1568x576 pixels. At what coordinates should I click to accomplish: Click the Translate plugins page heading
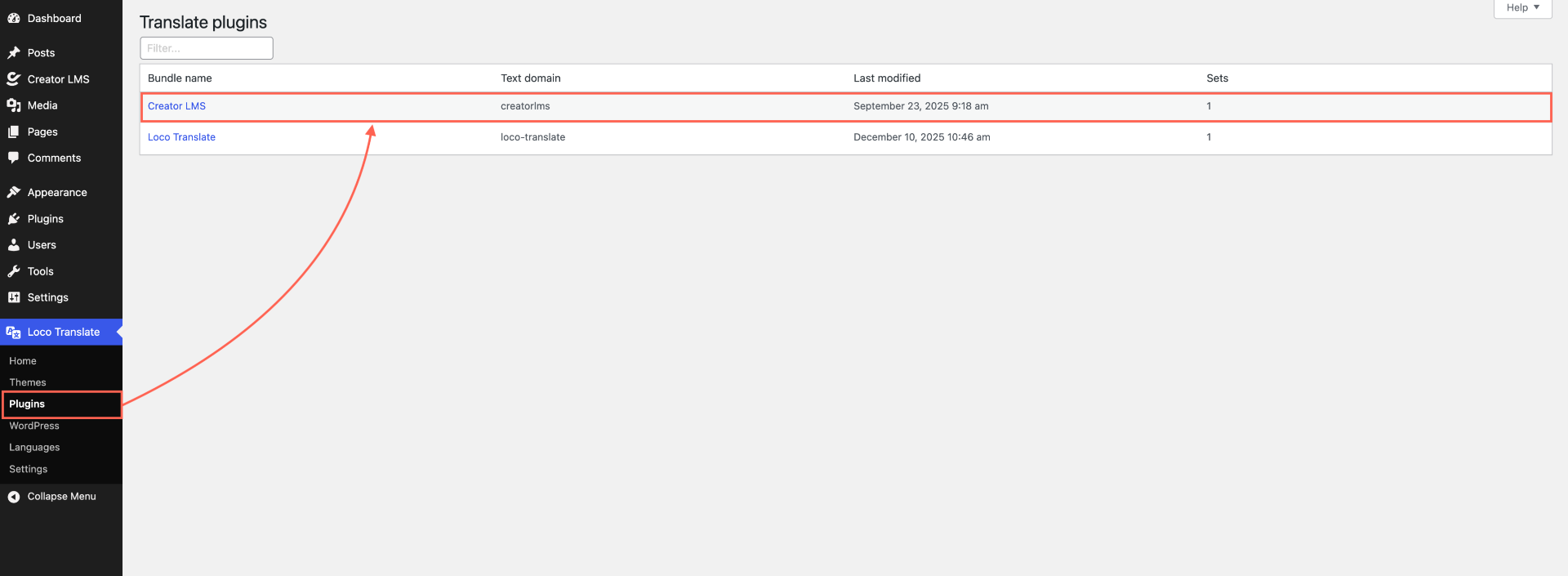(x=203, y=22)
